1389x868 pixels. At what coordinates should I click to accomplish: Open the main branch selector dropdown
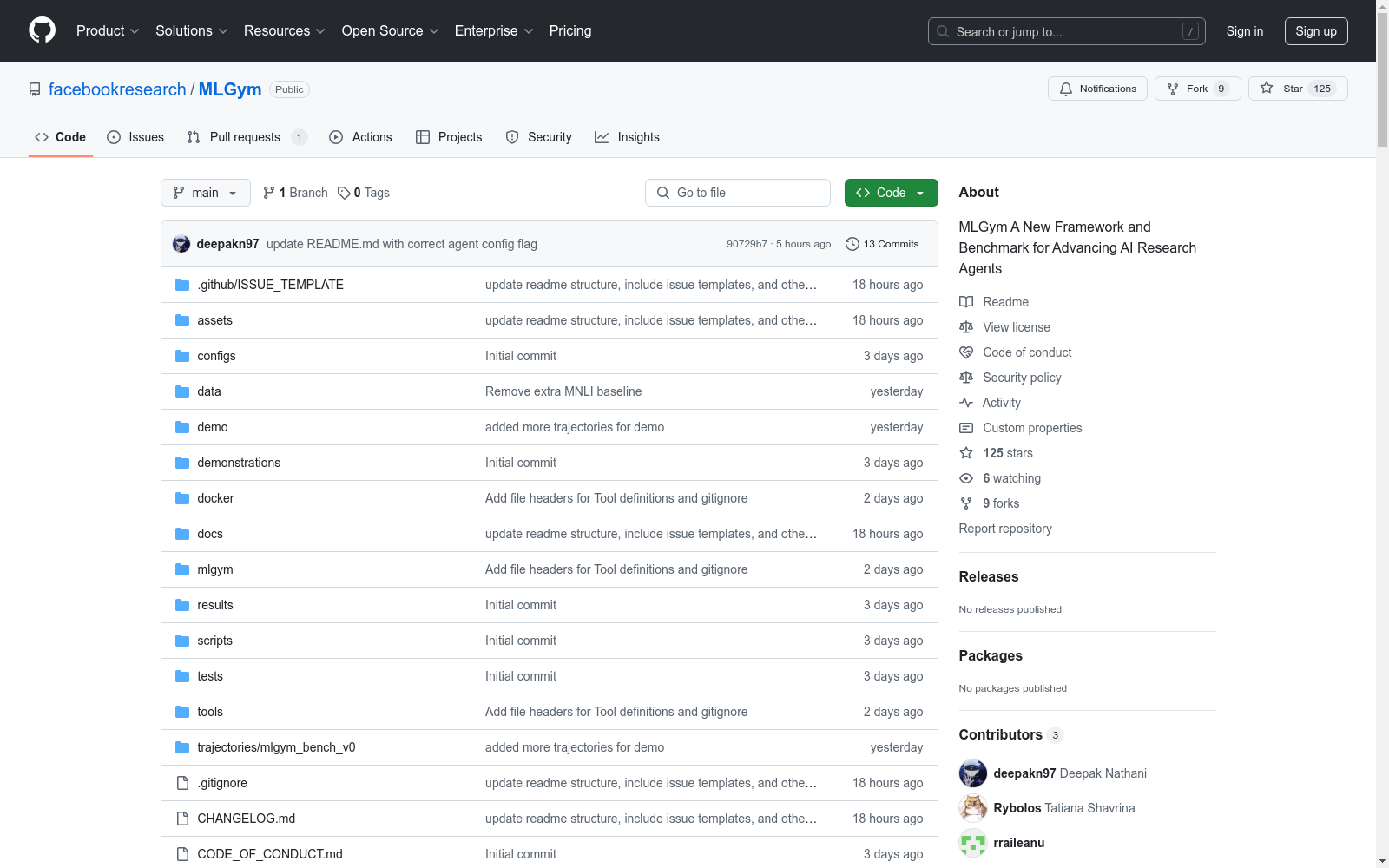[206, 193]
